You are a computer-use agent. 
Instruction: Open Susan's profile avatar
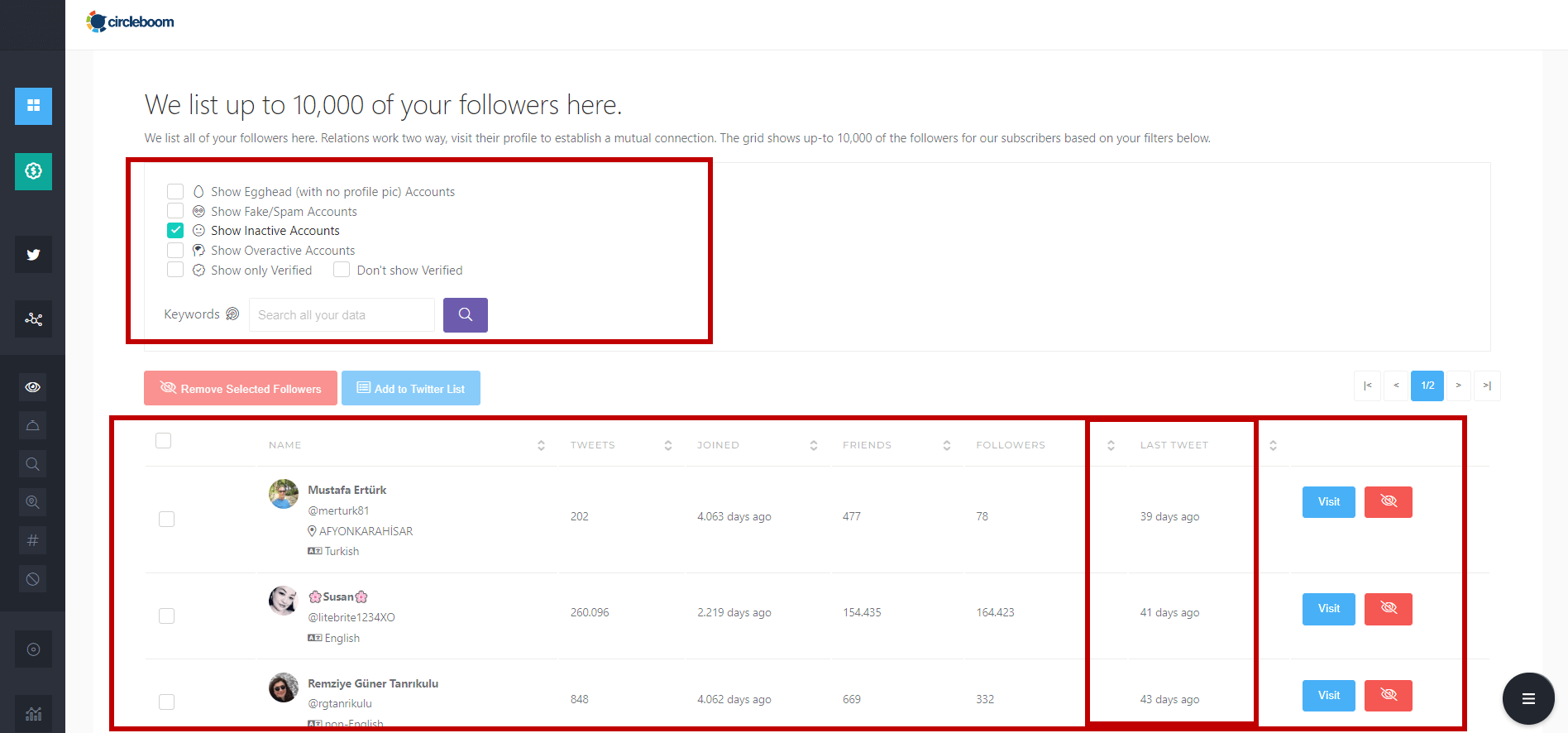pyautogui.click(x=284, y=601)
